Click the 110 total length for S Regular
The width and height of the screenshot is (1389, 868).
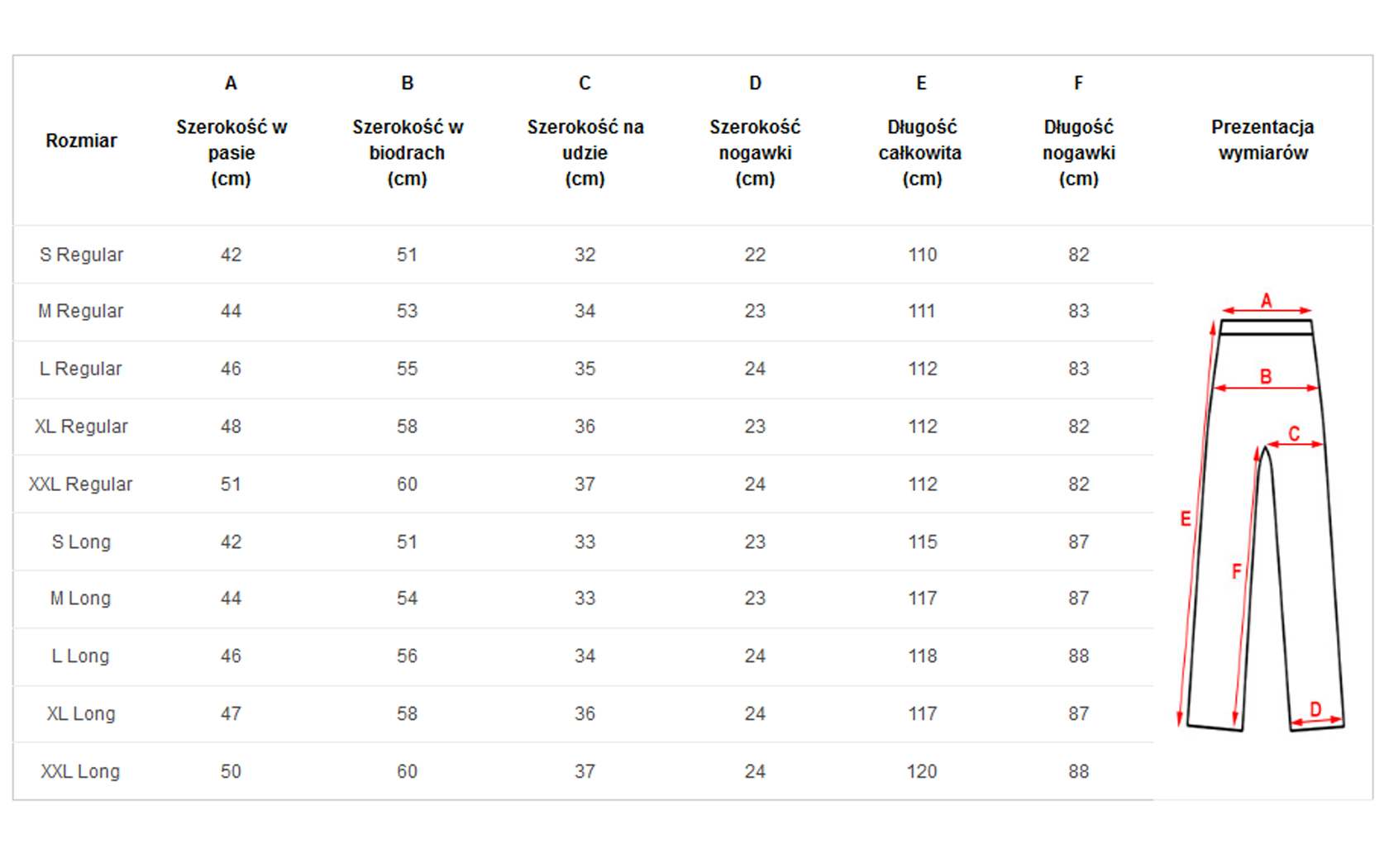[x=922, y=255]
